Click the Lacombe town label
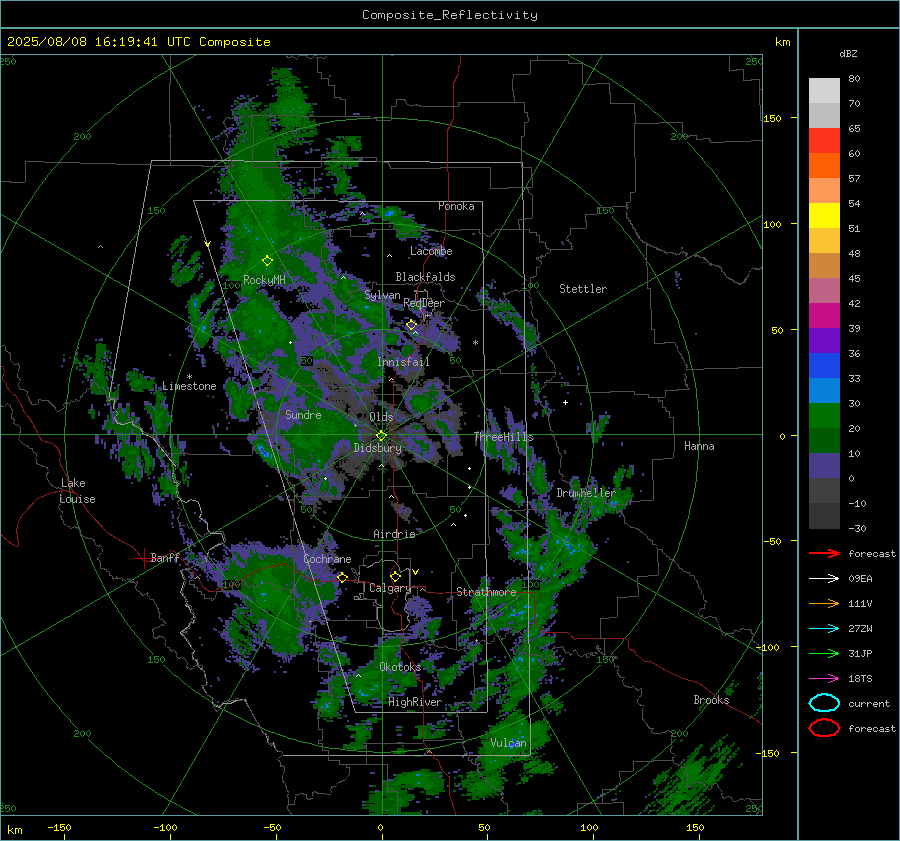This screenshot has width=900, height=841. pyautogui.click(x=431, y=251)
